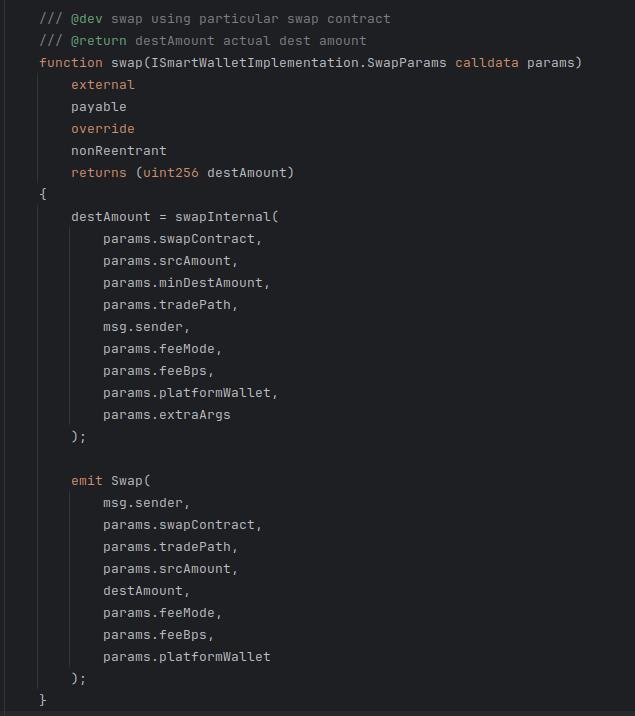Click the "uint256" return type
Screen dimensions: 635x716
(x=170, y=172)
